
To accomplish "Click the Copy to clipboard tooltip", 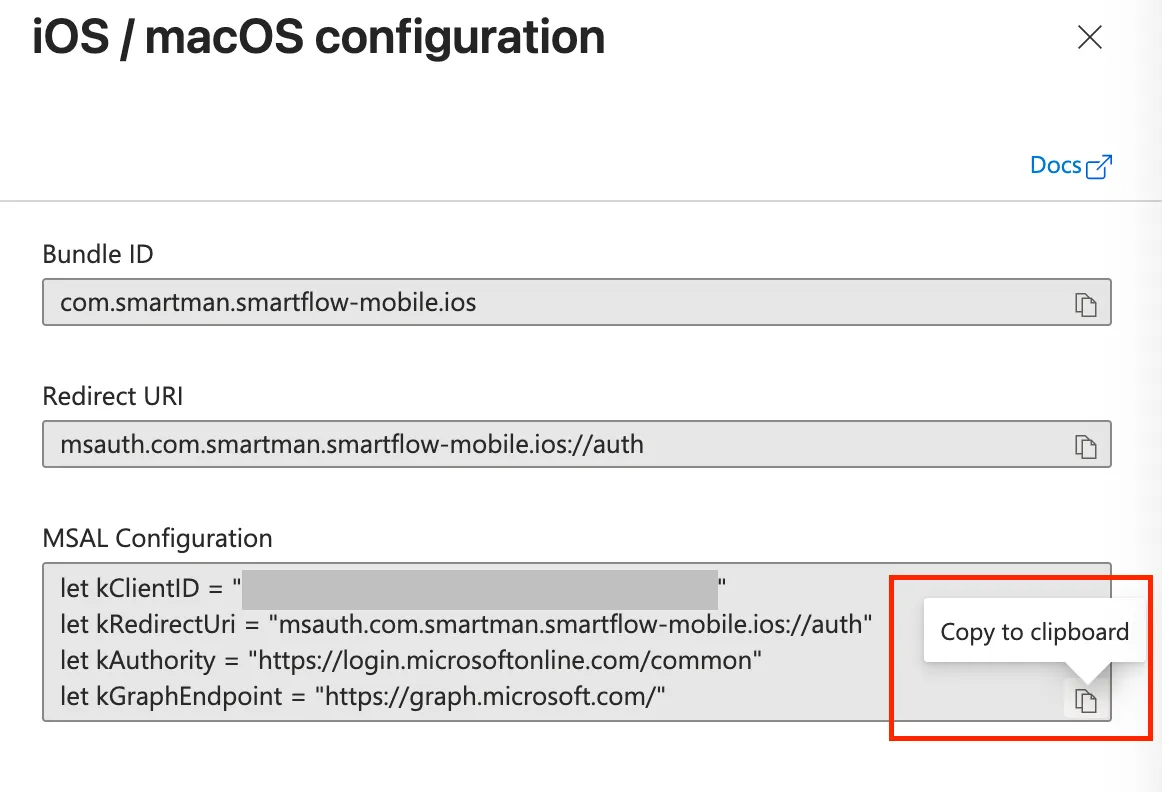I will pos(1035,632).
